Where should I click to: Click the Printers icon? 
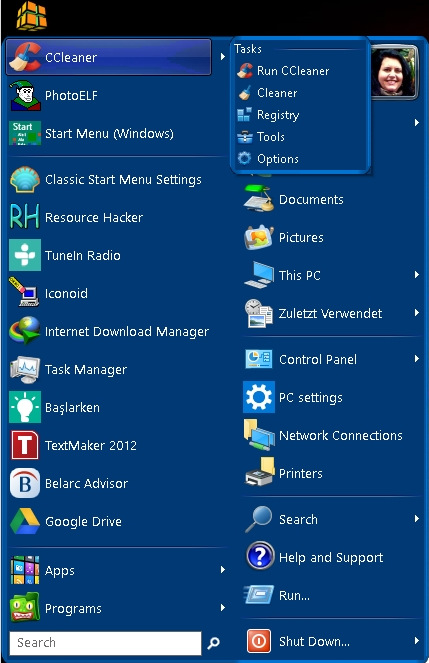pyautogui.click(x=260, y=471)
